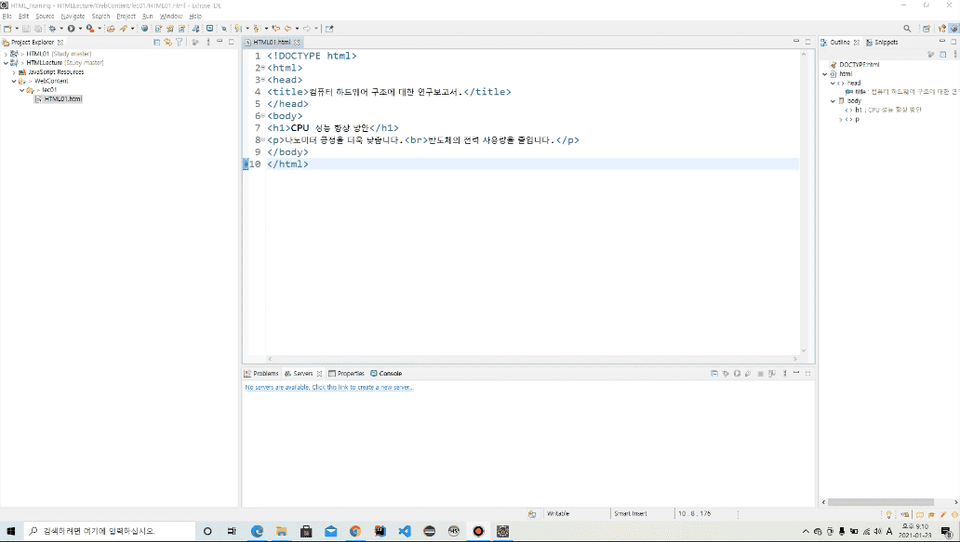Expand JavaScript Resources node
This screenshot has width=960, height=542.
14,72
